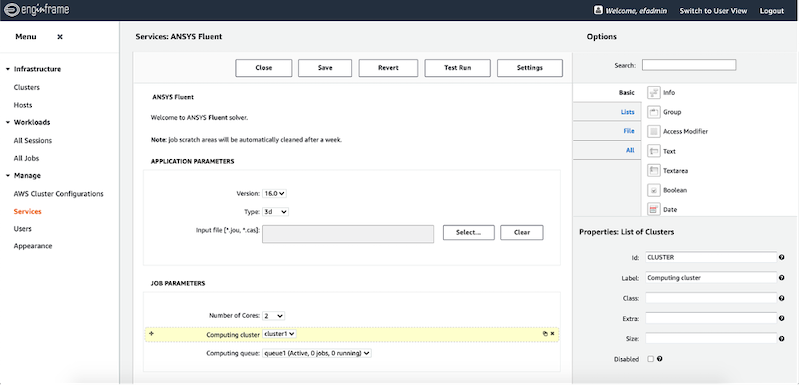Remove the Computing cluster field with X icon

coord(553,333)
